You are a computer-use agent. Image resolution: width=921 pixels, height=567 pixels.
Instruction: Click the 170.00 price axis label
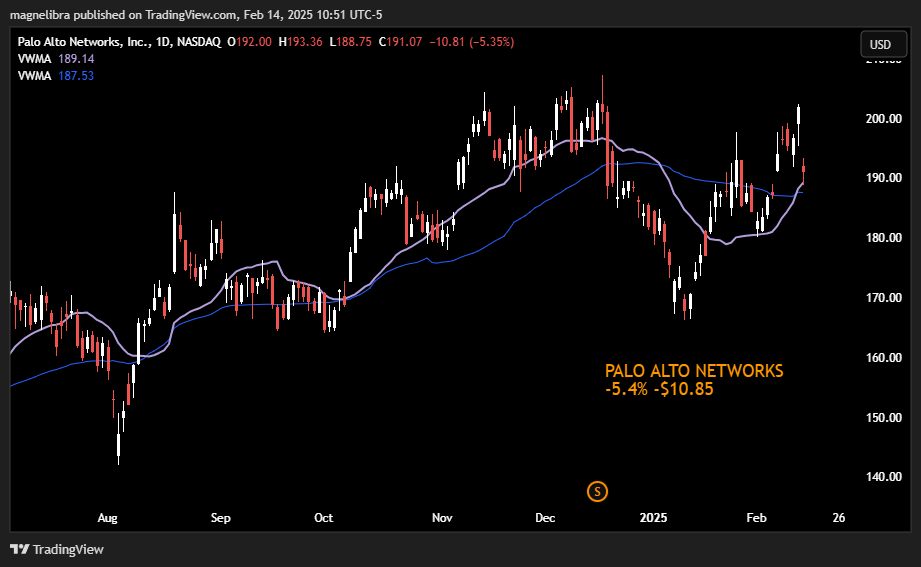point(883,297)
